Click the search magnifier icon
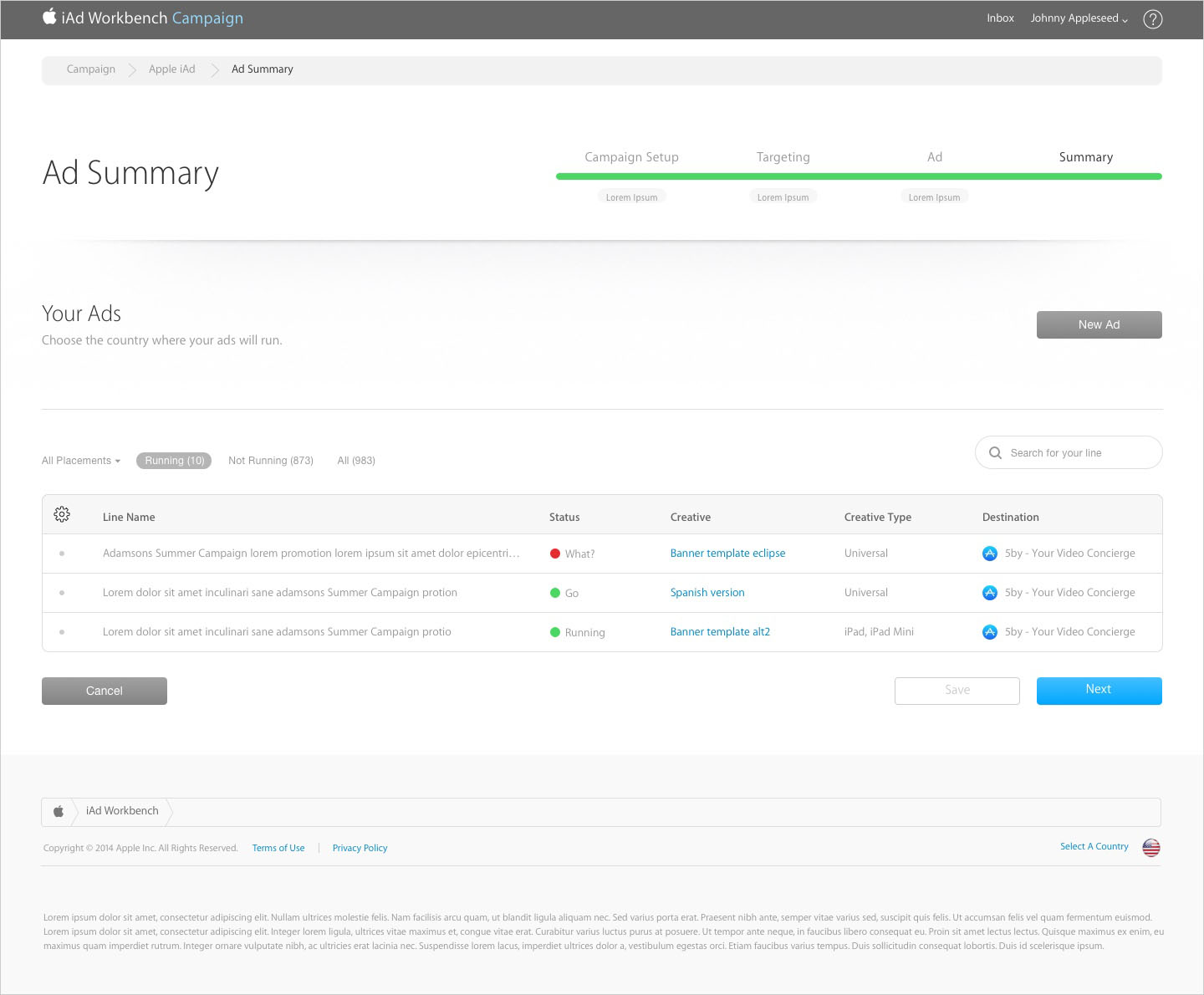 [x=995, y=453]
